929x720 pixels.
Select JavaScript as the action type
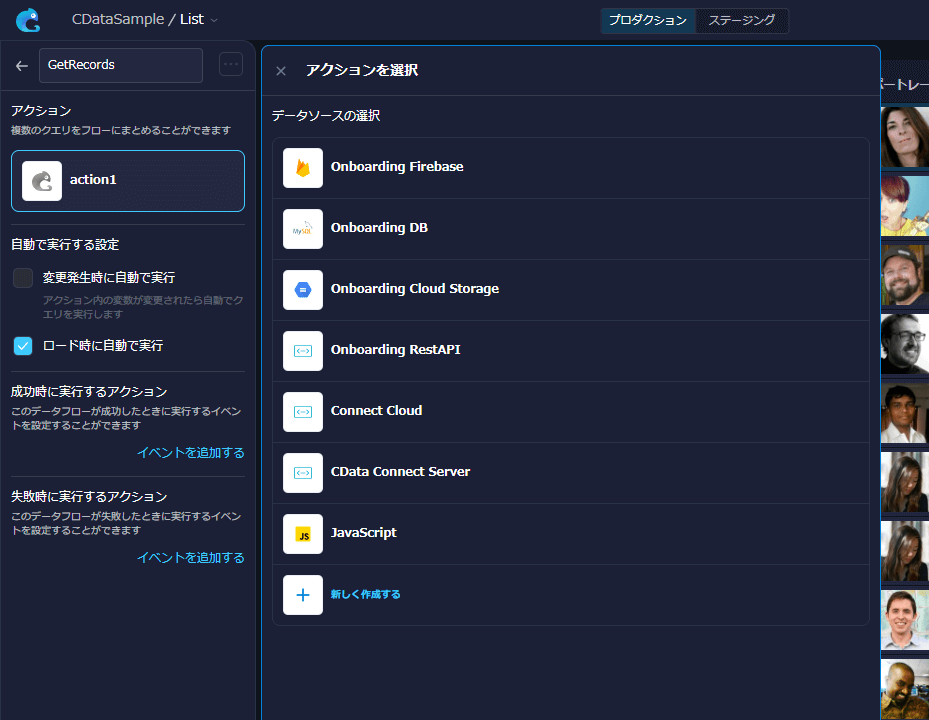(571, 534)
